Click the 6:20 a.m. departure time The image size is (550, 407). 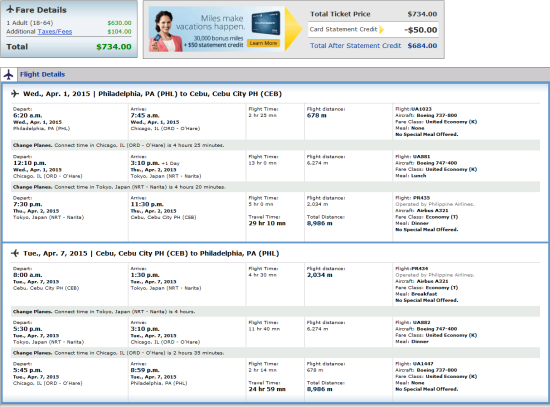tap(28, 115)
